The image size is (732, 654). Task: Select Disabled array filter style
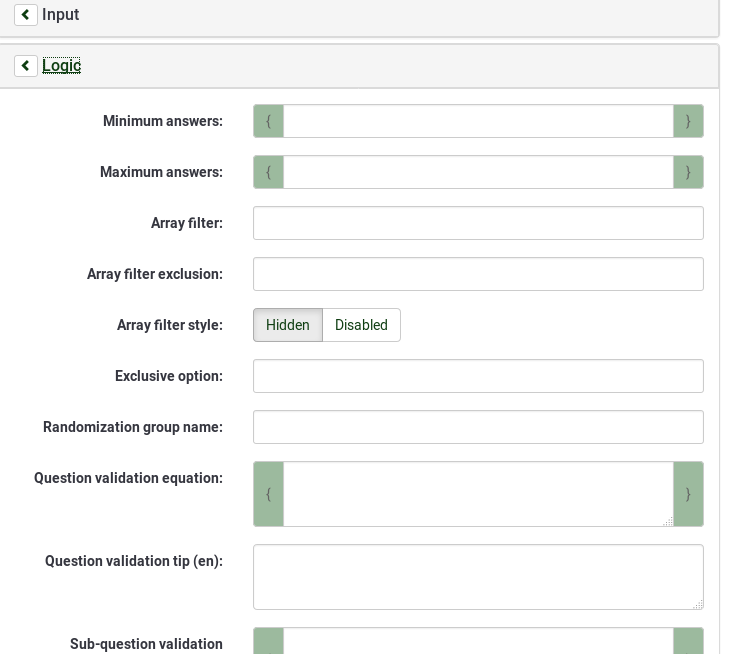point(361,325)
